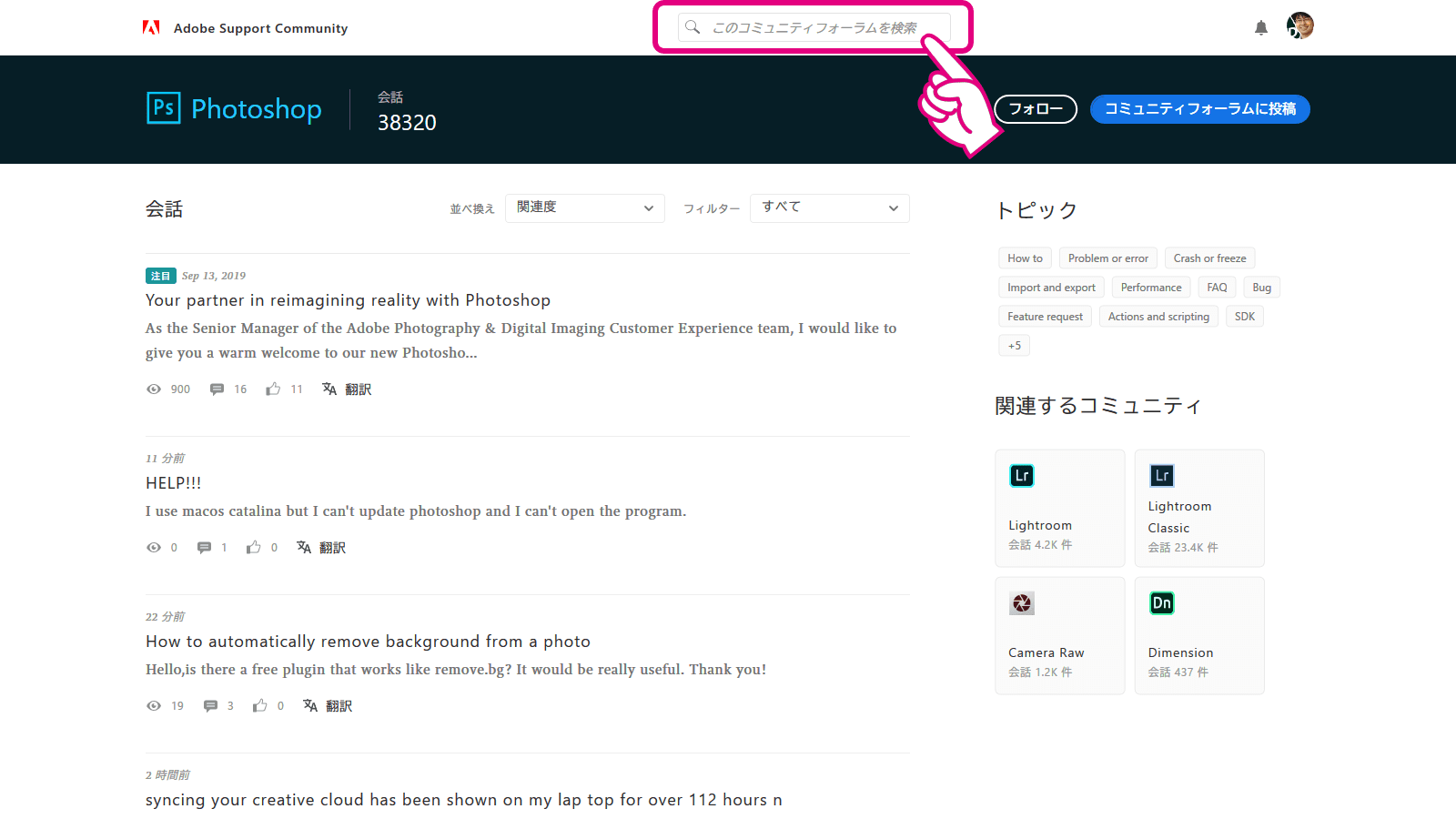
Task: Open 'How to automatically remove background' post
Action: [x=368, y=642]
